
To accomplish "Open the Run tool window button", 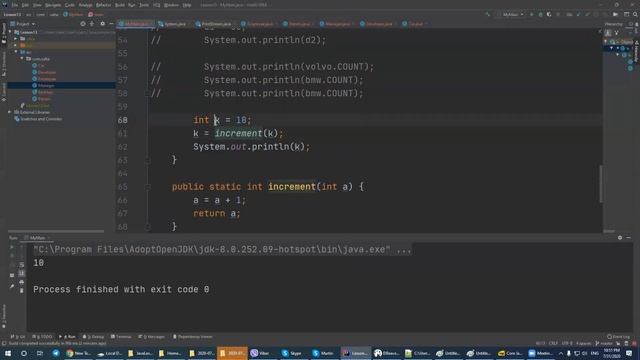I will [x=68, y=337].
